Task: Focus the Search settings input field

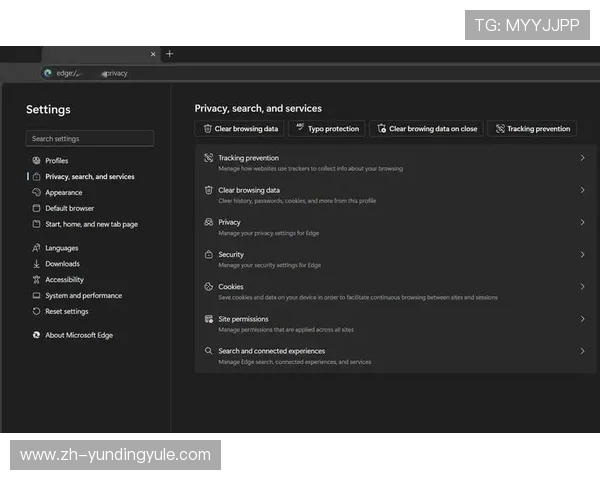Action: (x=90, y=139)
